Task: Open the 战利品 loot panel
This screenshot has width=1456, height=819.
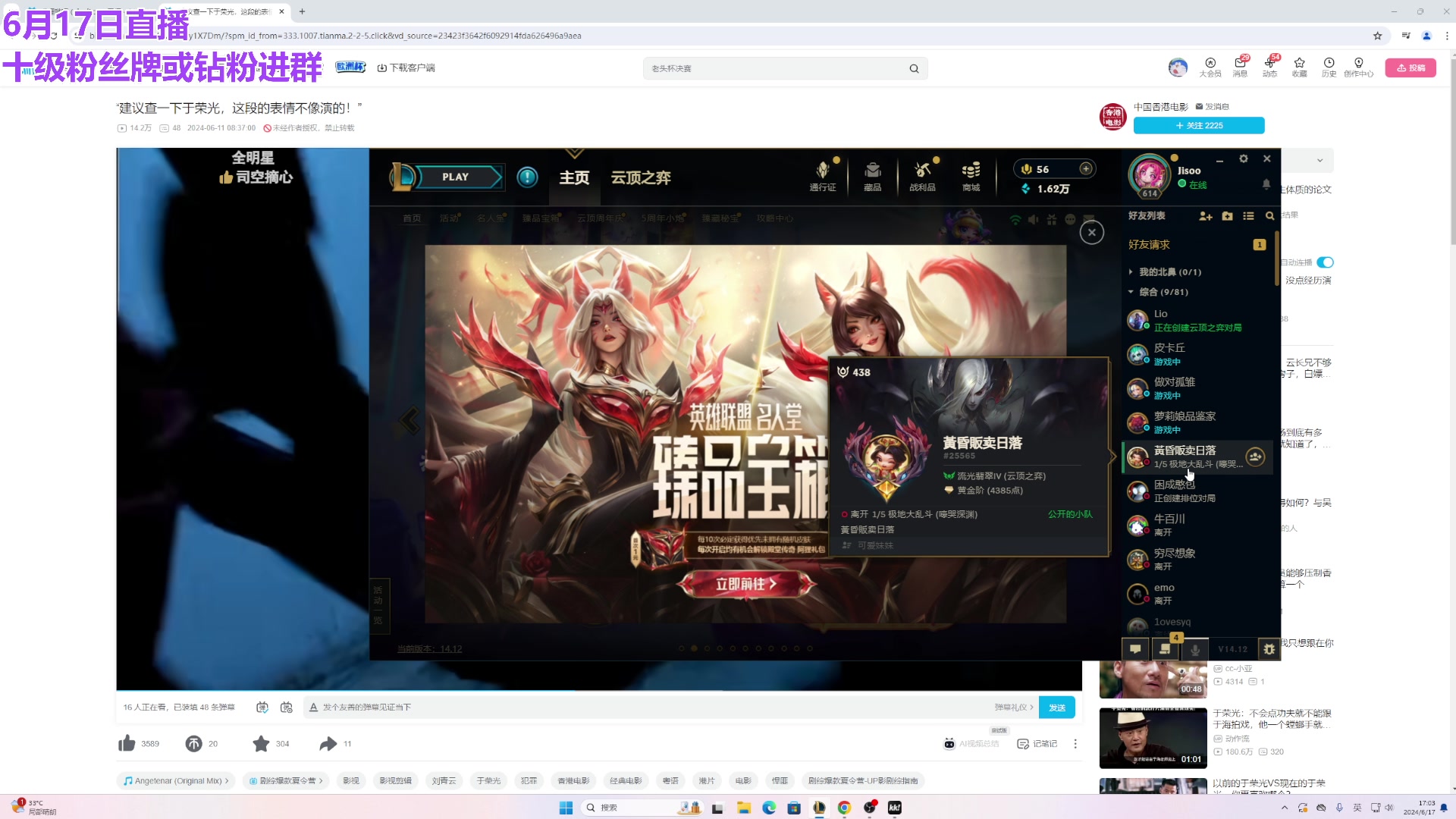Action: pos(921,176)
